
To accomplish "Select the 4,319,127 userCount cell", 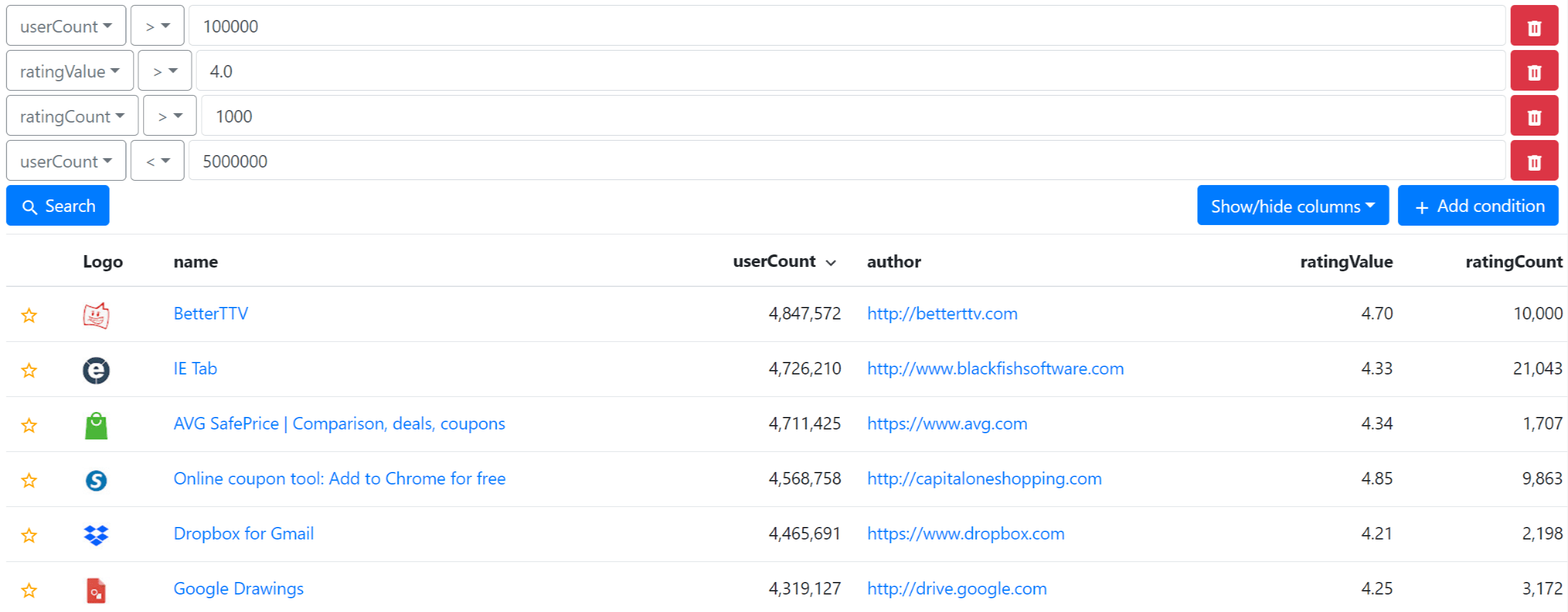I will point(804,588).
